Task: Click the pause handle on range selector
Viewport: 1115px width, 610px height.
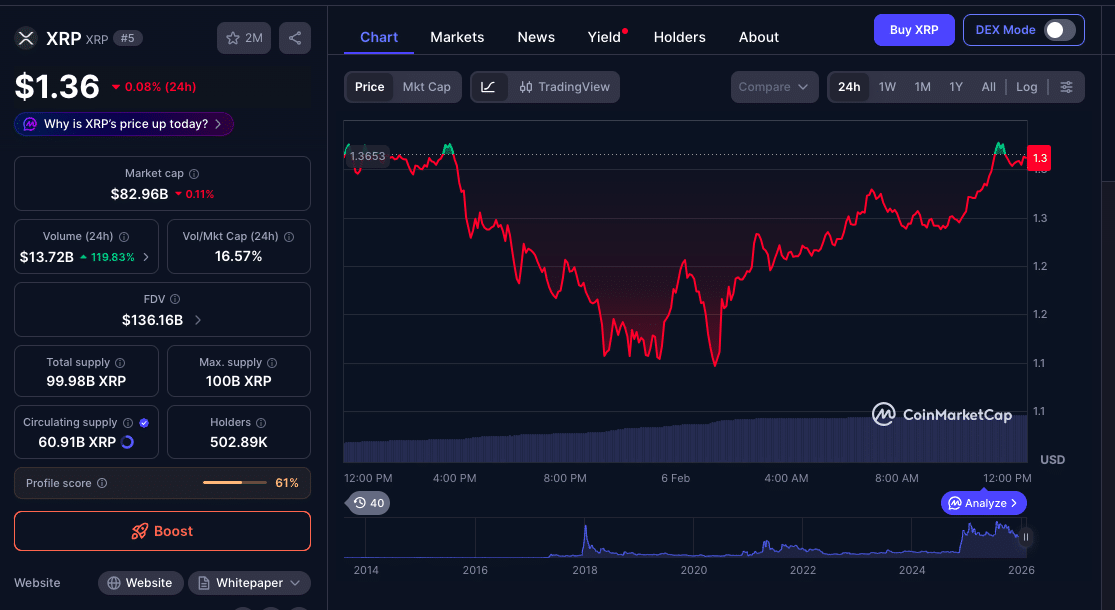Action: point(1025,537)
